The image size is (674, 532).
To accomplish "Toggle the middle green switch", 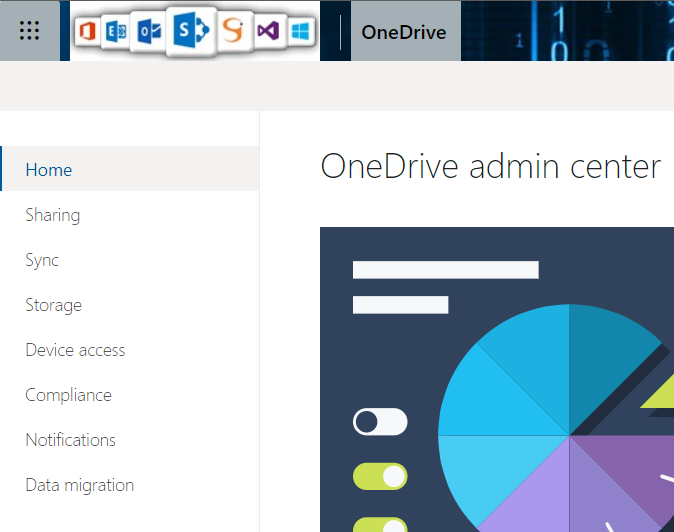I will (380, 476).
